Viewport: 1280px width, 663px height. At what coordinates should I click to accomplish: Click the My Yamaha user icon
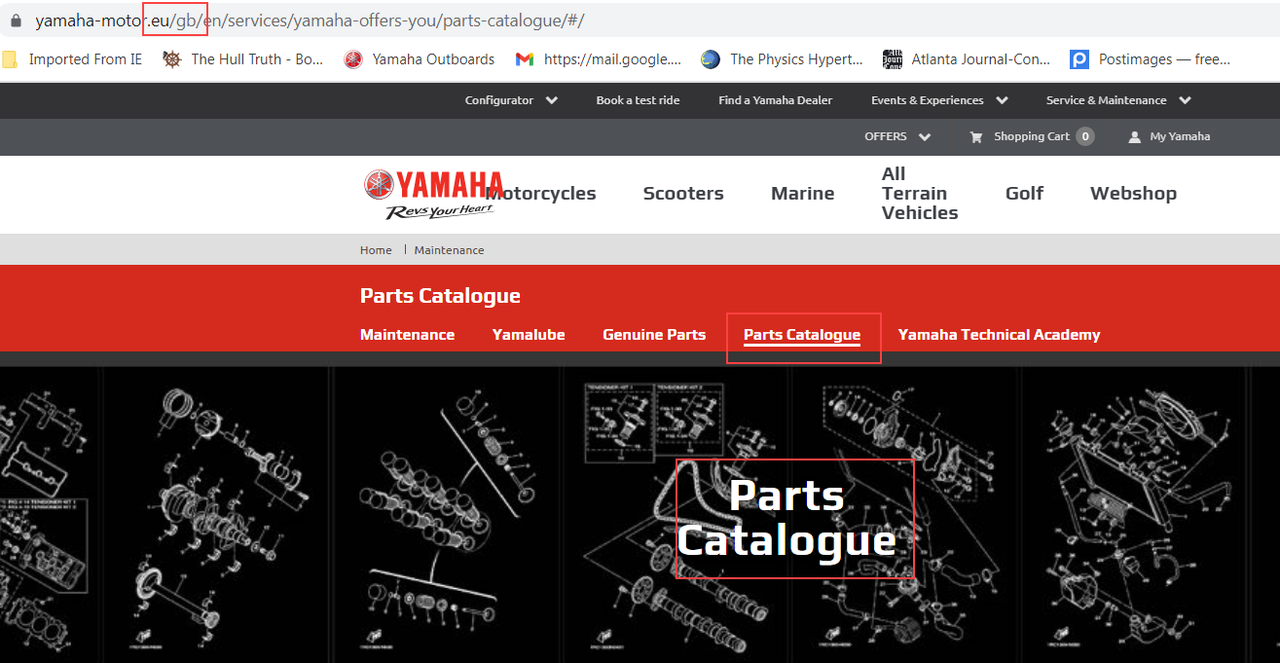point(1134,137)
